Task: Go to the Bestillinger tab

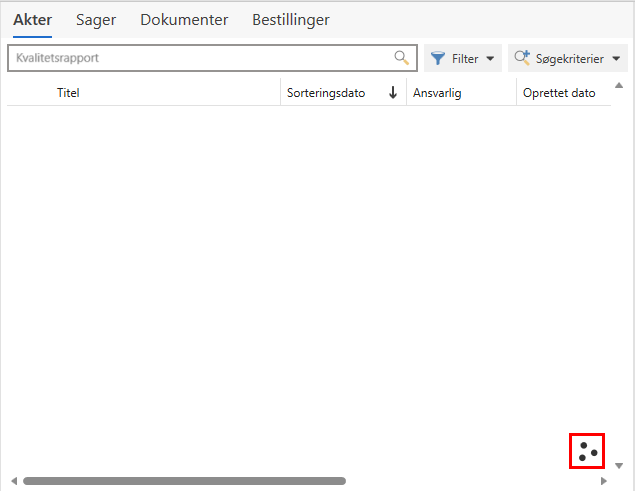Action: point(290,20)
